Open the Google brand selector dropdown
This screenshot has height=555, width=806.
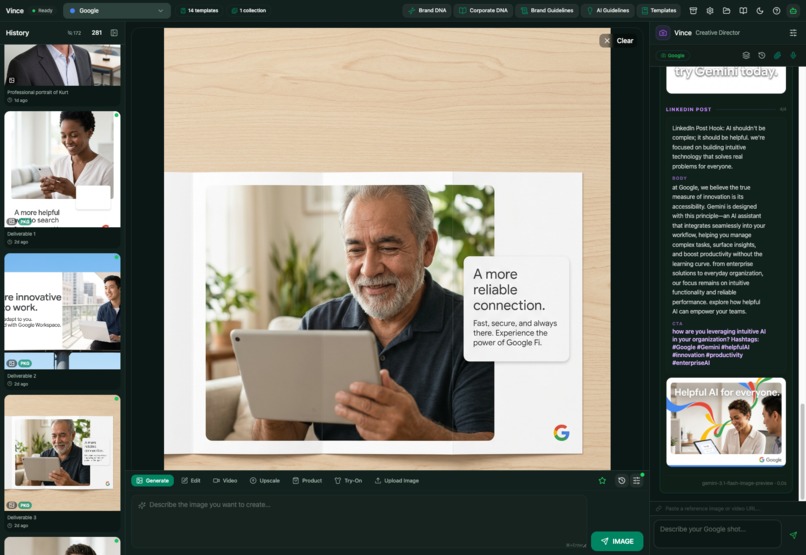117,10
